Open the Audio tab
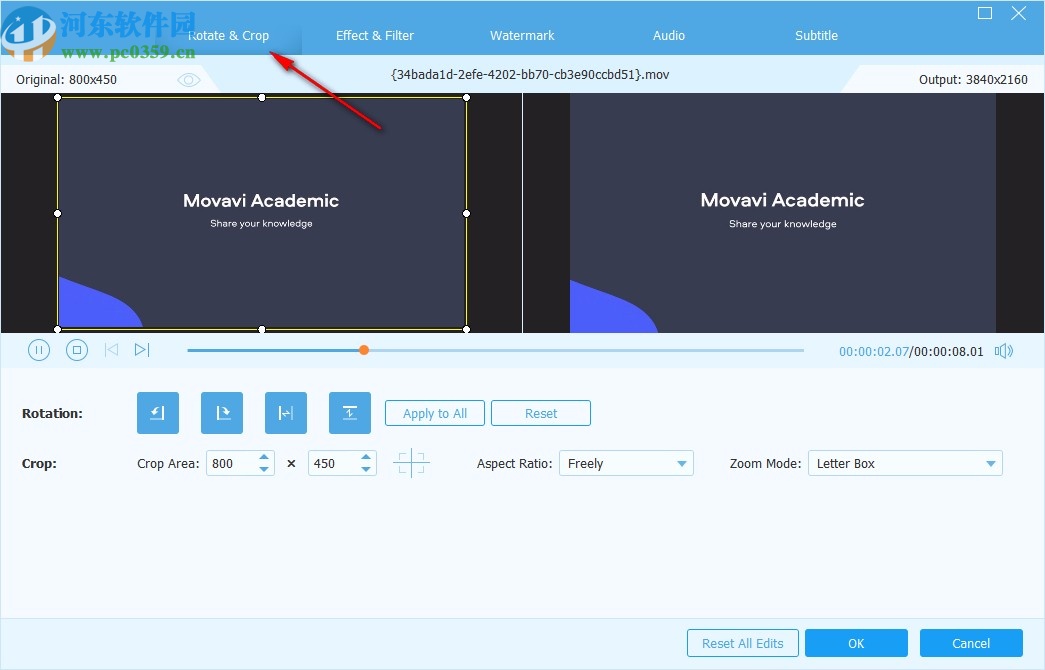 tap(668, 36)
